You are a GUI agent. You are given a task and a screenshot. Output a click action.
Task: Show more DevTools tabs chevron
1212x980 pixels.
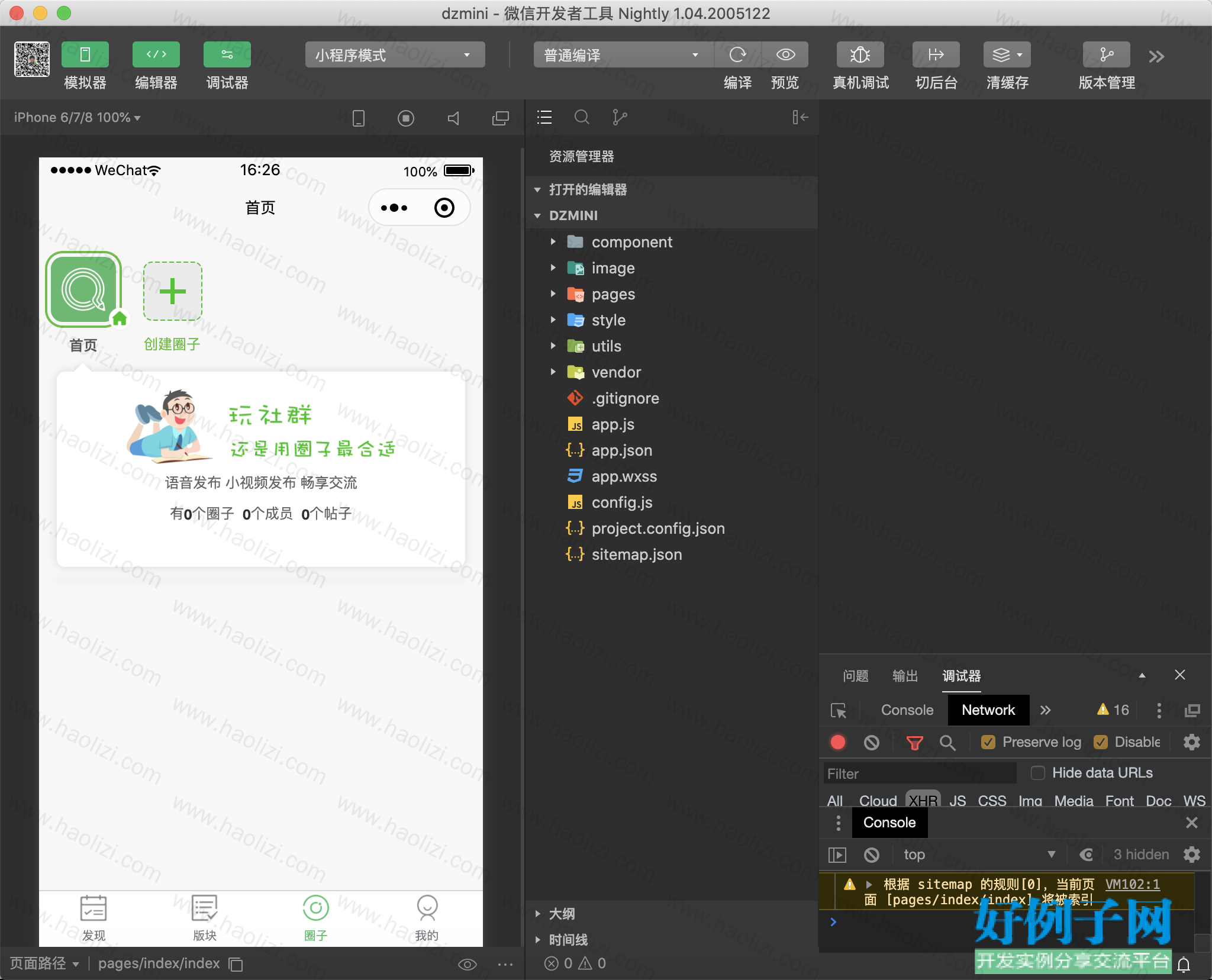(x=1046, y=710)
